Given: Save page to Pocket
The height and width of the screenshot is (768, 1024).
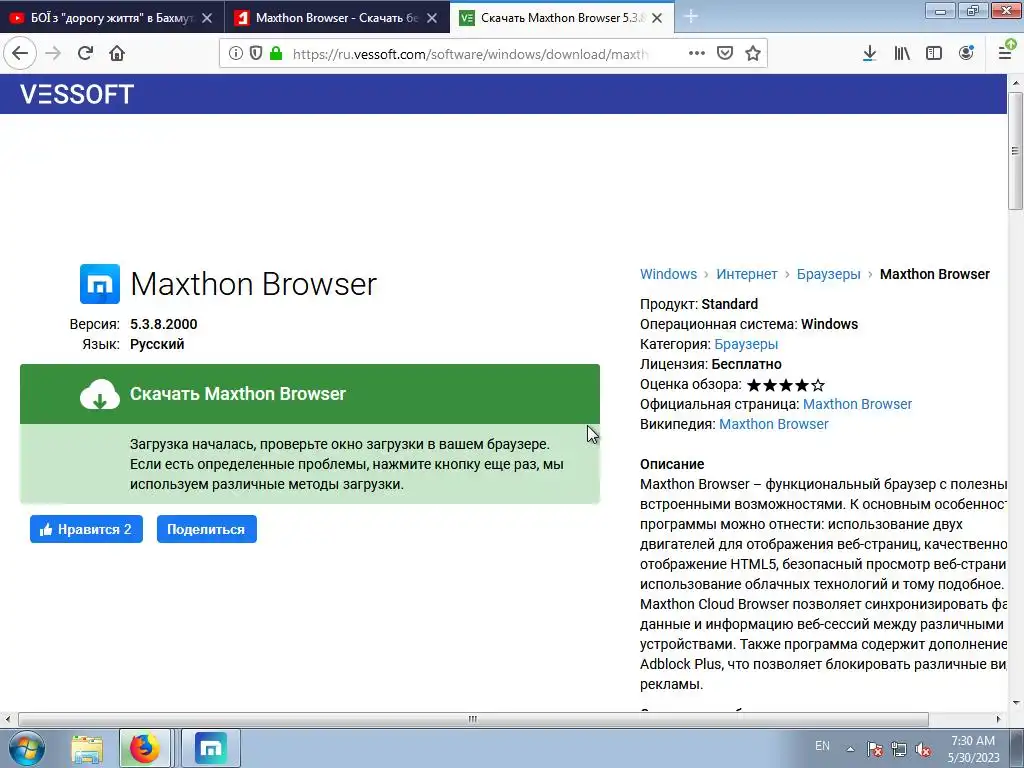Looking at the screenshot, I should pyautogui.click(x=725, y=54).
